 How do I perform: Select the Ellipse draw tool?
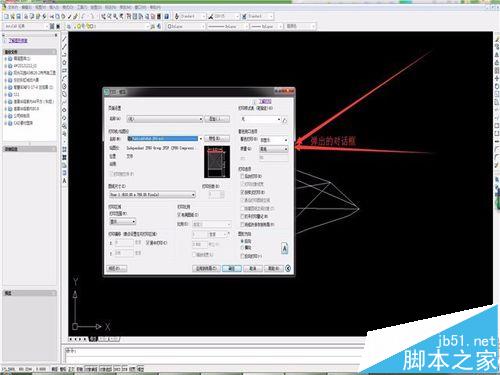click(x=64, y=110)
